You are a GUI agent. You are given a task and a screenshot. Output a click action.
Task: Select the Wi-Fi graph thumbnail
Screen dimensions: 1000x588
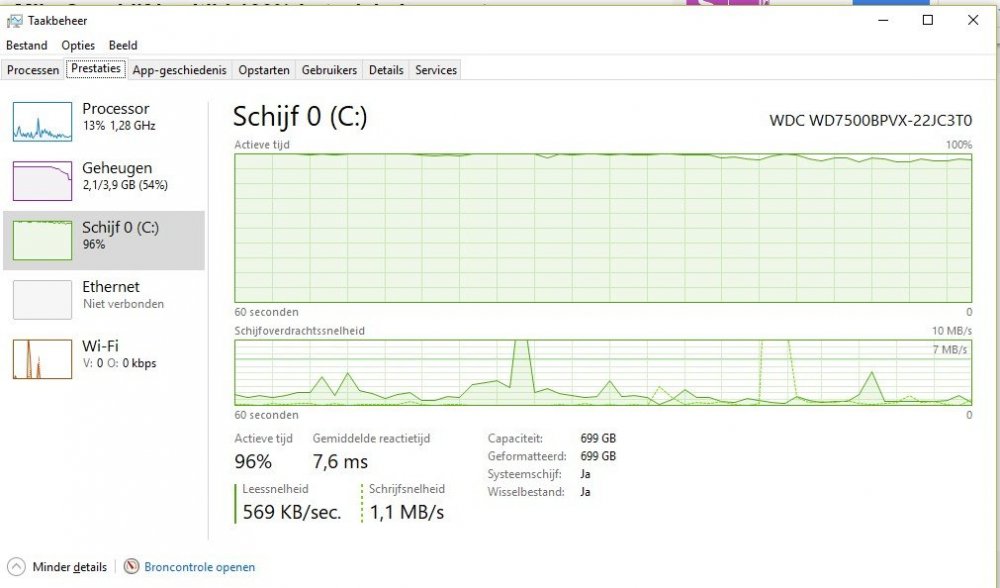point(42,358)
